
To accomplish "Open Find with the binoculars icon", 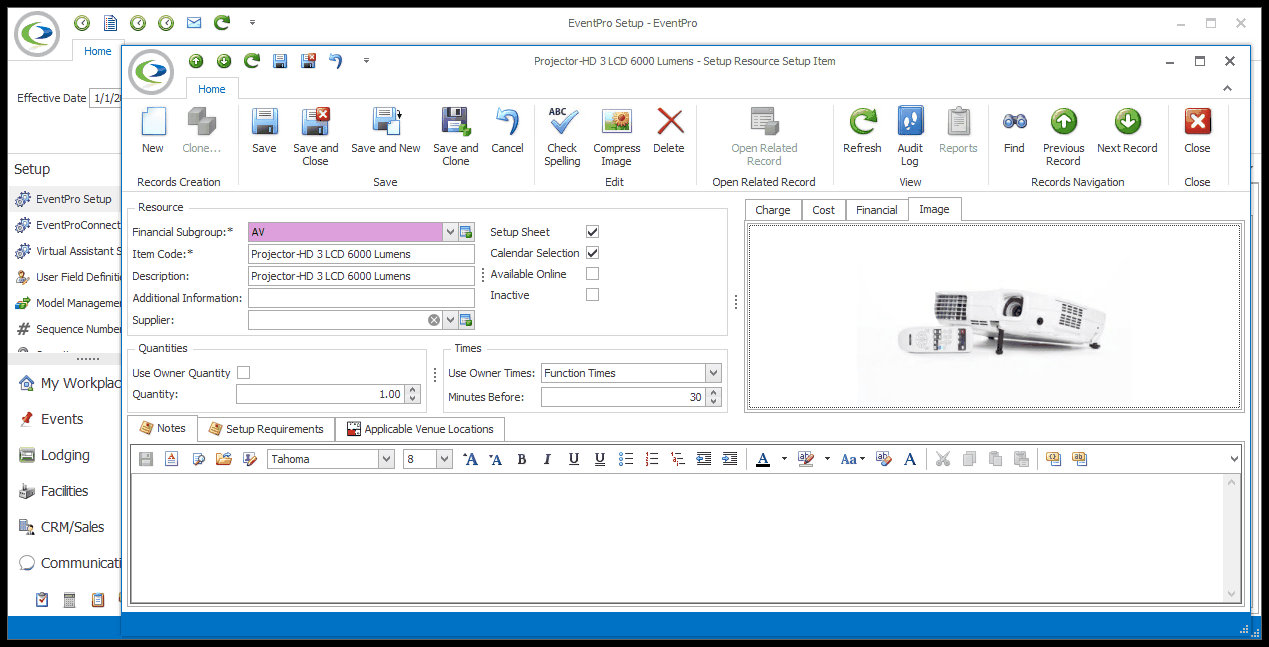I will (1015, 122).
